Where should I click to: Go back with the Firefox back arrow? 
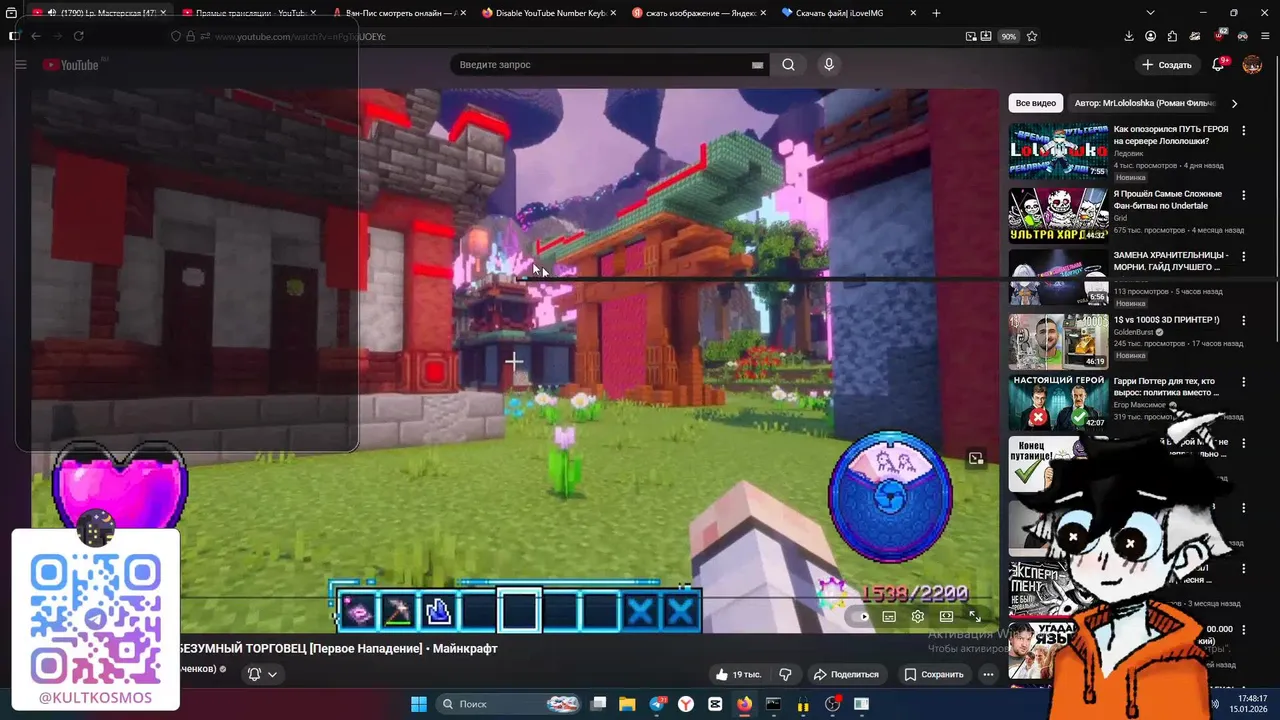(x=36, y=36)
